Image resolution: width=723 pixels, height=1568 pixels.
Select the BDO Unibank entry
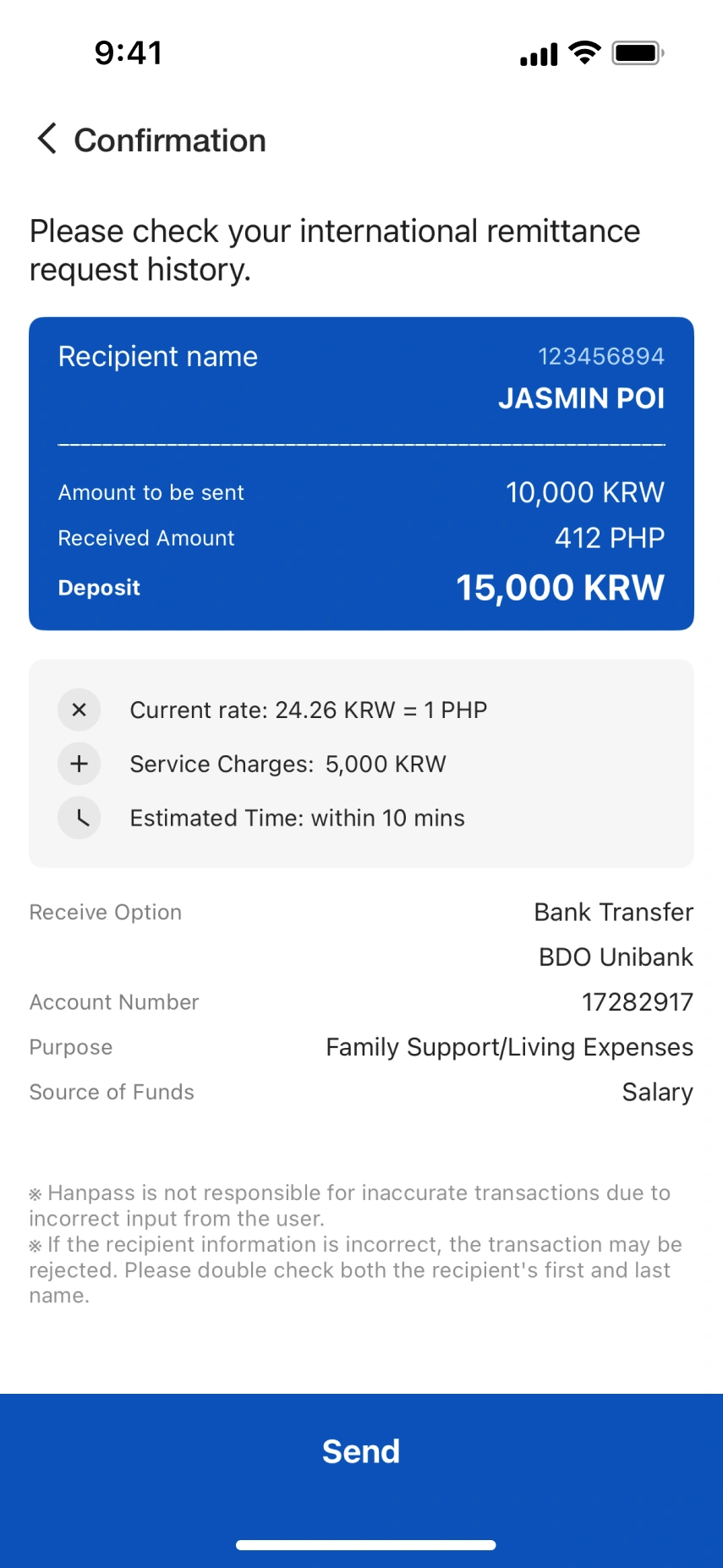[616, 957]
